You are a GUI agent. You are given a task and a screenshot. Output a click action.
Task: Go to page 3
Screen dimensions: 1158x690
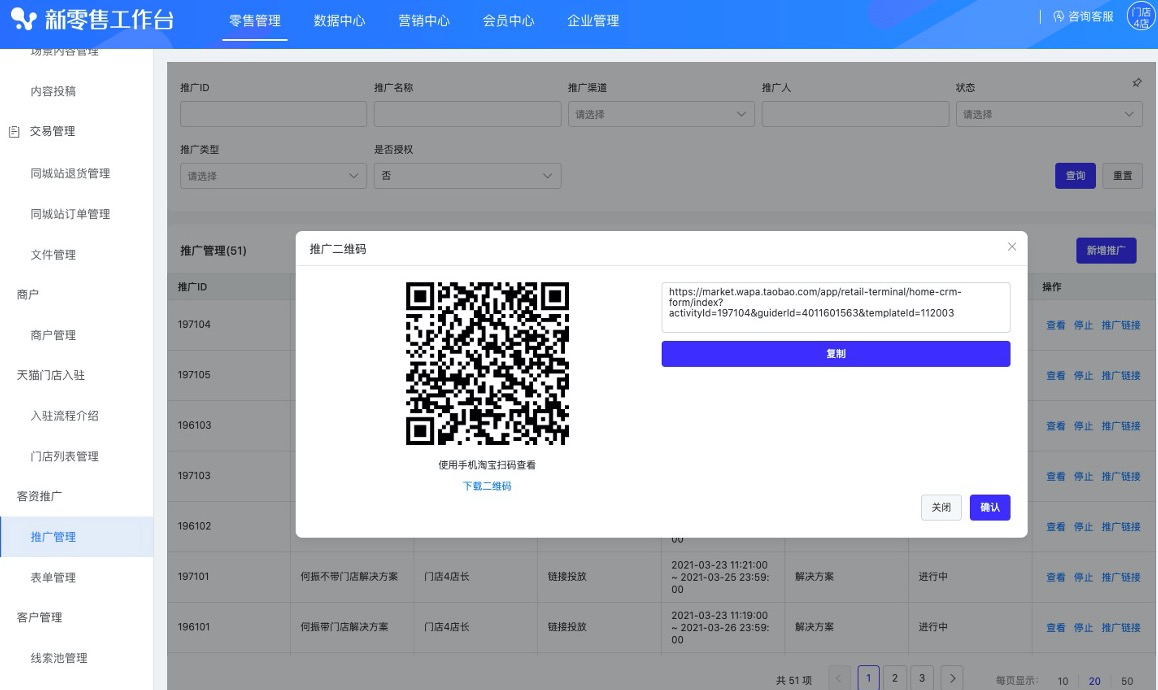922,678
